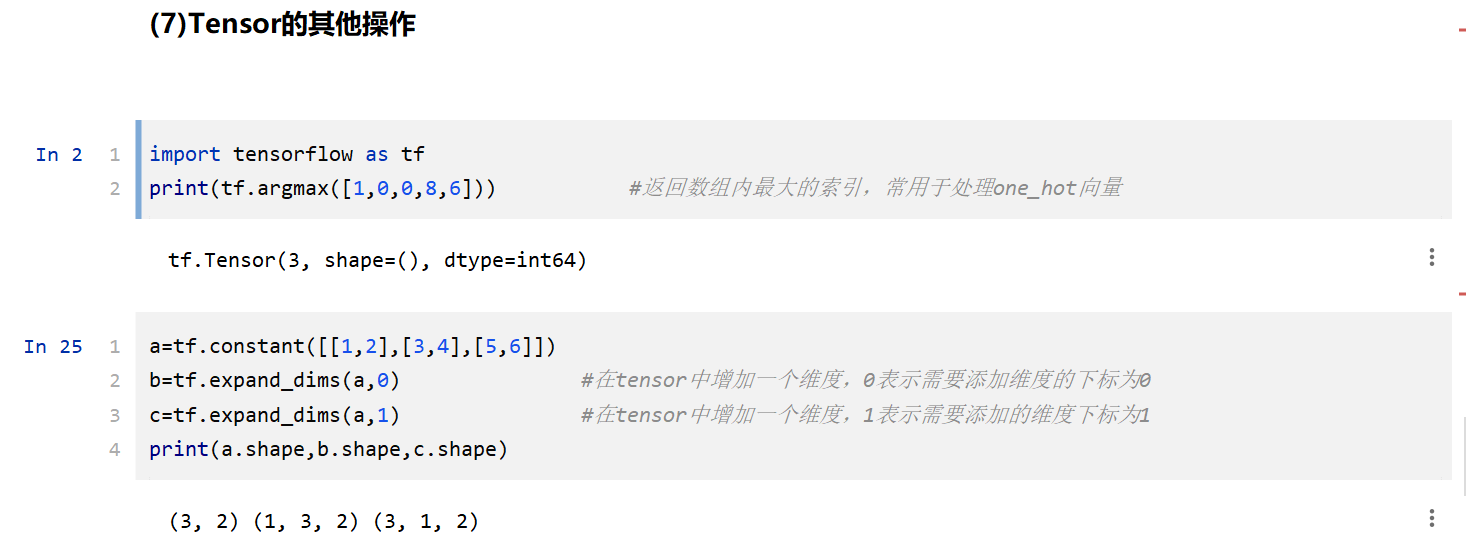
Task: Click line number 3 in cell In 25
Action: (115, 415)
